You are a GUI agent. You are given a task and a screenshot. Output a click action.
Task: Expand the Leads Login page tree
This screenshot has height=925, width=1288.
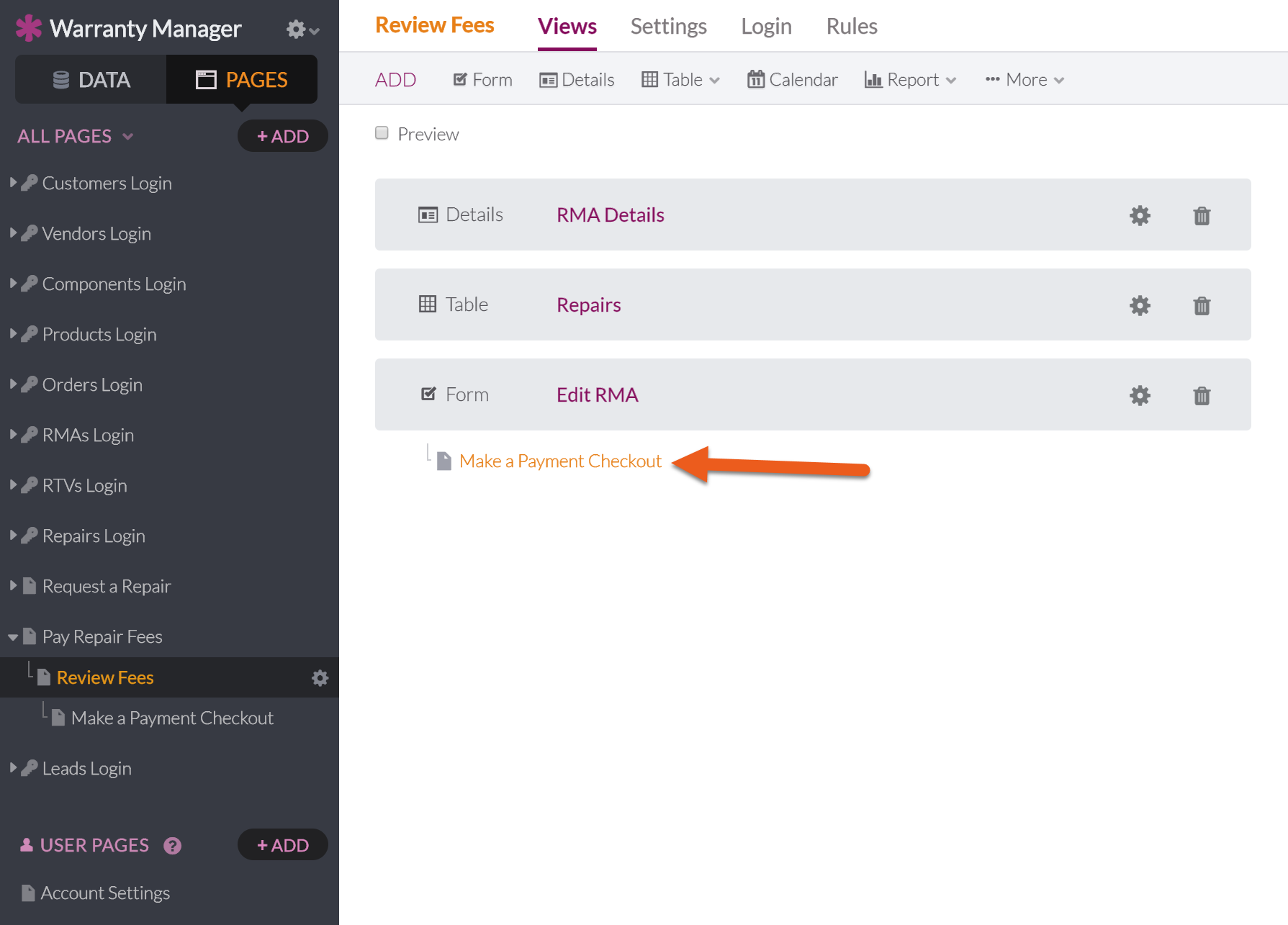click(x=13, y=768)
